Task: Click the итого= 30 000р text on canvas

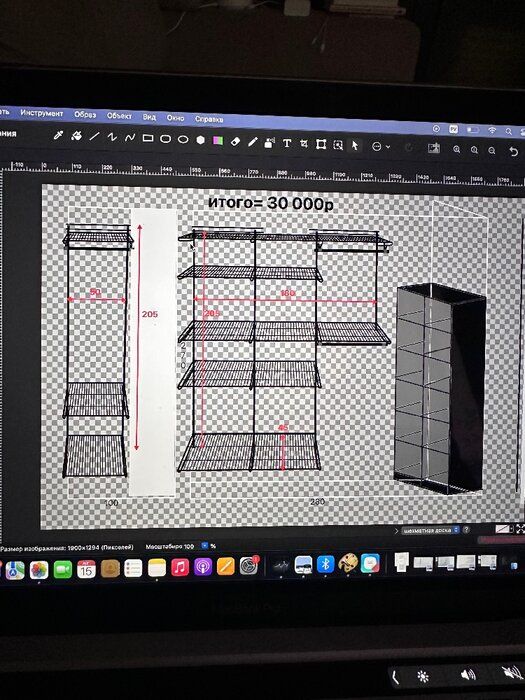Action: point(271,203)
